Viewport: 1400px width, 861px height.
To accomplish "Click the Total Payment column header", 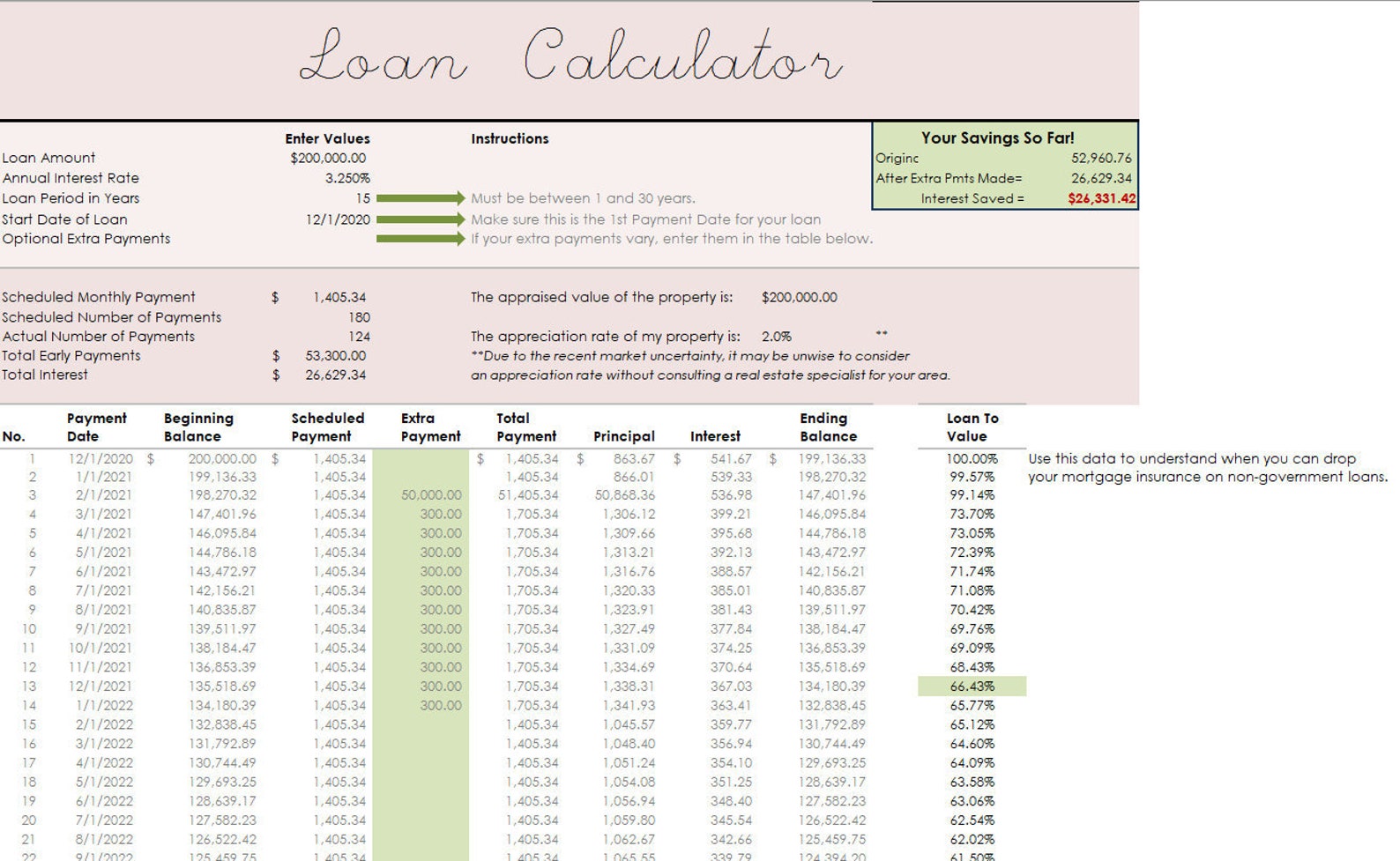I will pyautogui.click(x=526, y=427).
